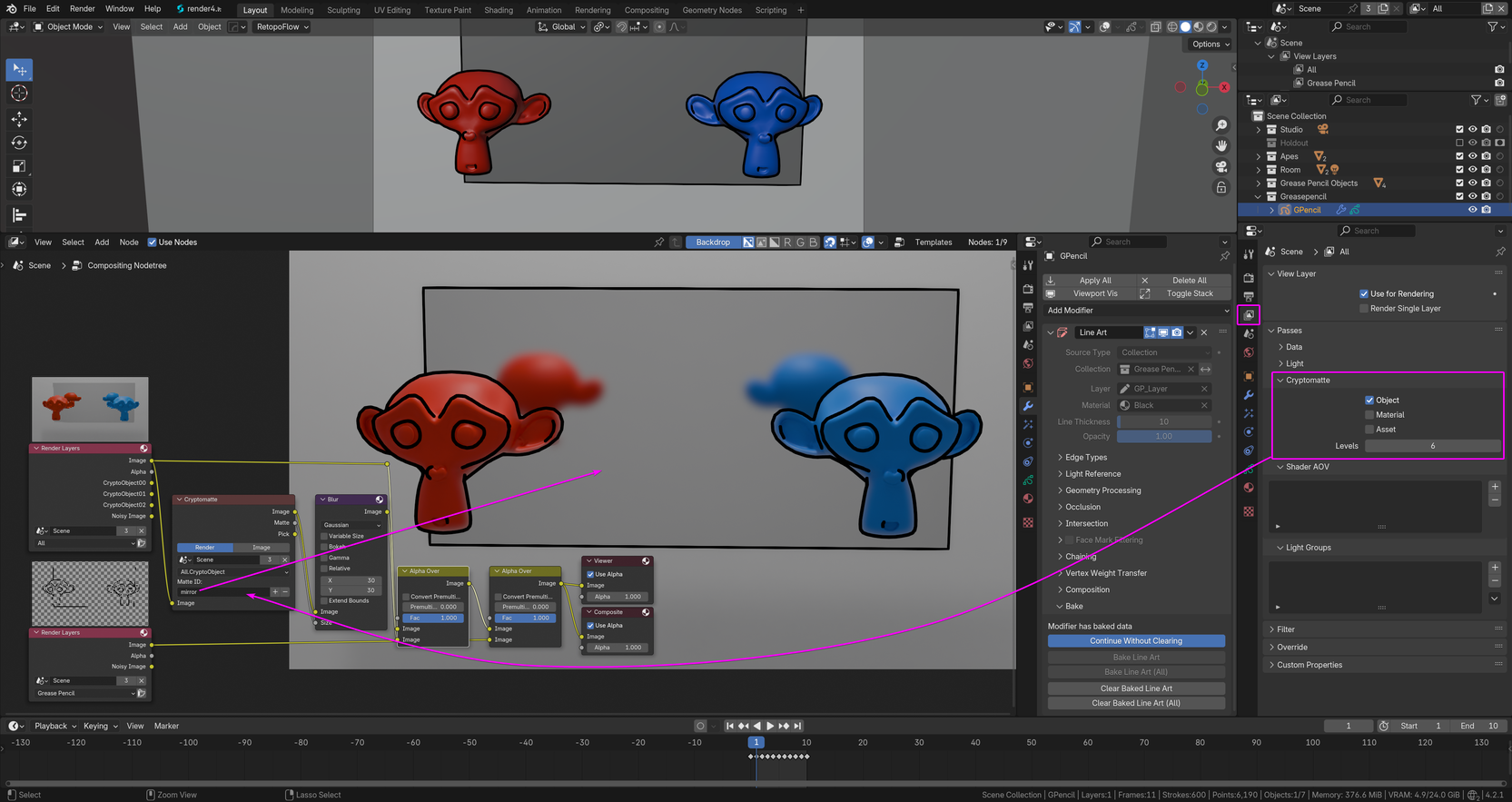Add a Matte ID with plus button
The image size is (1512, 802).
(275, 592)
